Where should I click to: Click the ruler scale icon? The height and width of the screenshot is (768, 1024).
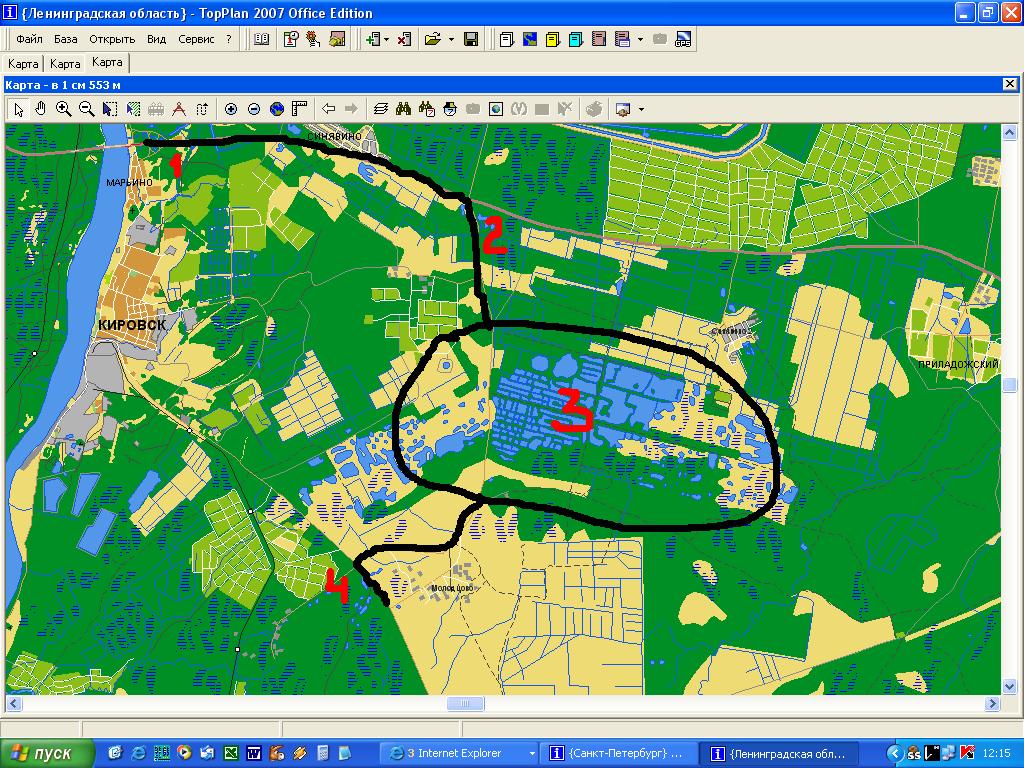[299, 109]
